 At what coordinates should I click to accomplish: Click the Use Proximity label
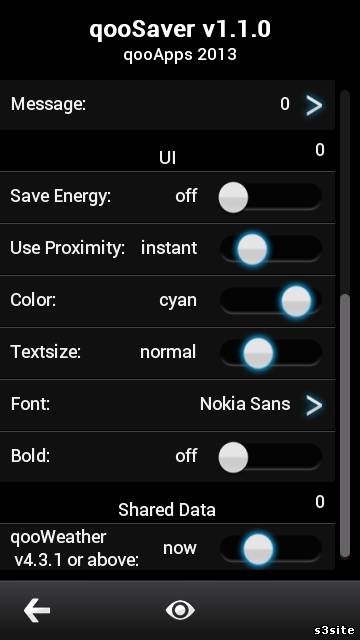pos(67,248)
